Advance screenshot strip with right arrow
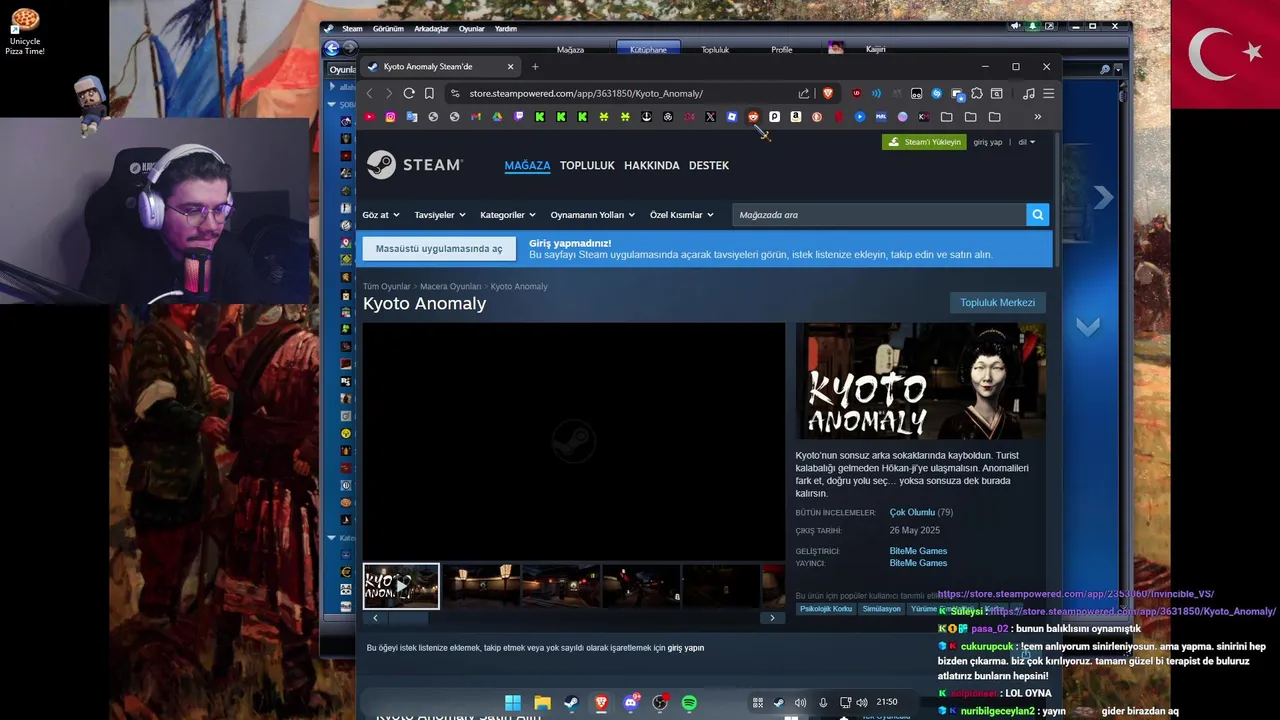 pos(772,618)
